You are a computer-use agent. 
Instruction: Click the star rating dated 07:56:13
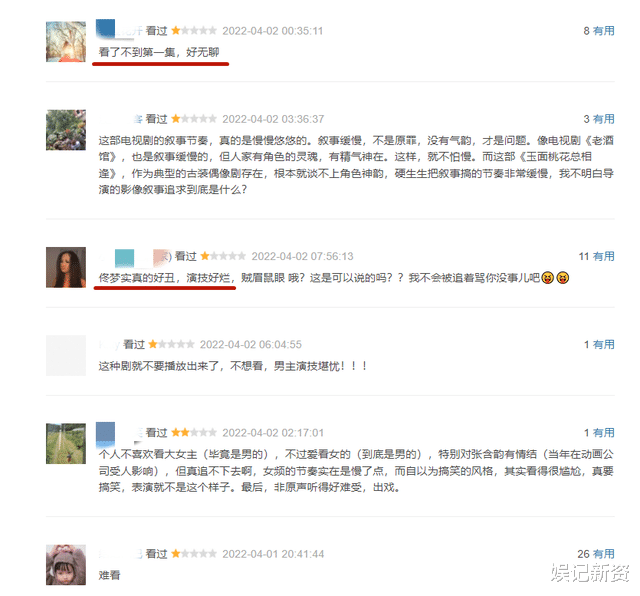(223, 256)
